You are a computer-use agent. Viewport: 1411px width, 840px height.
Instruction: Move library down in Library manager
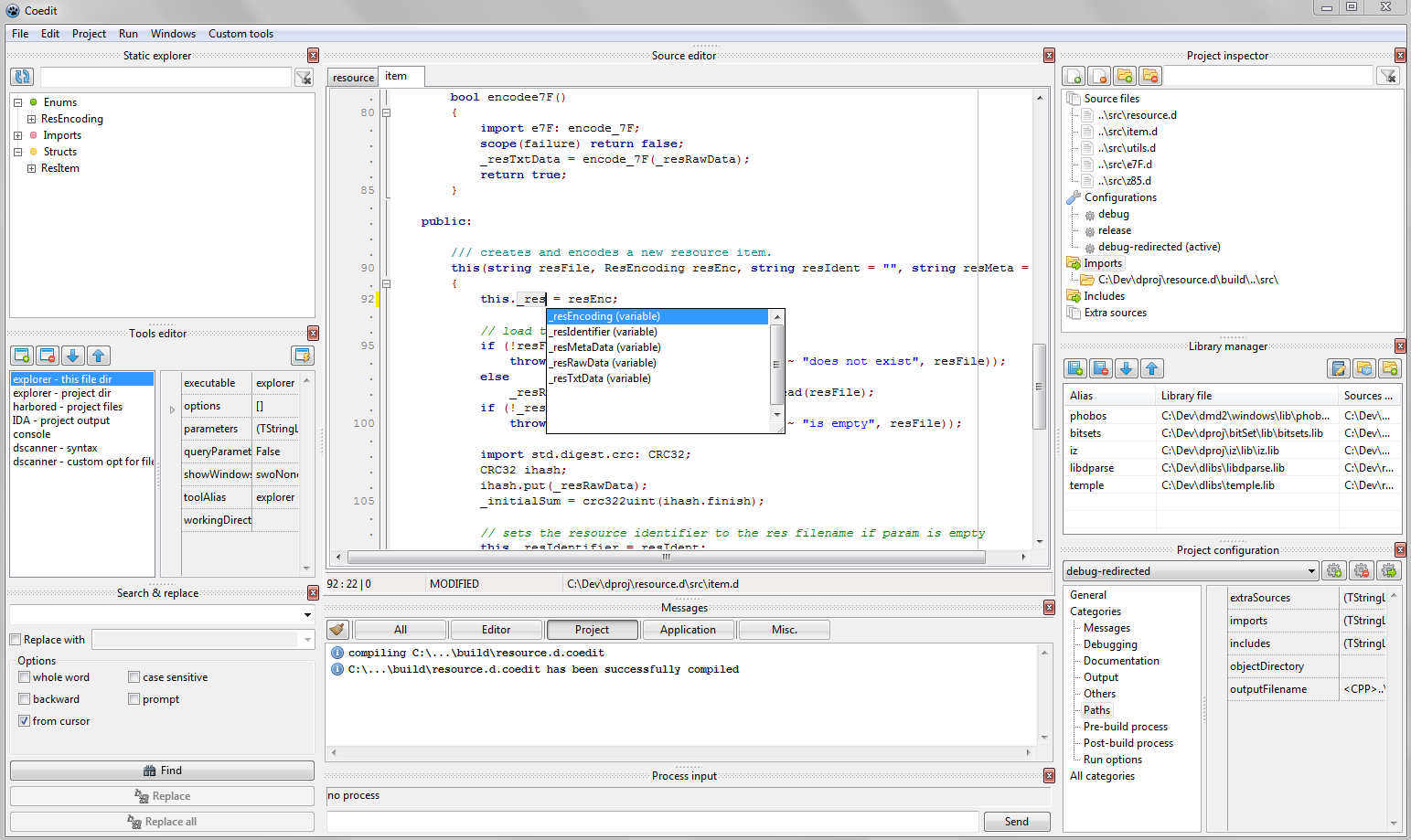1127,368
